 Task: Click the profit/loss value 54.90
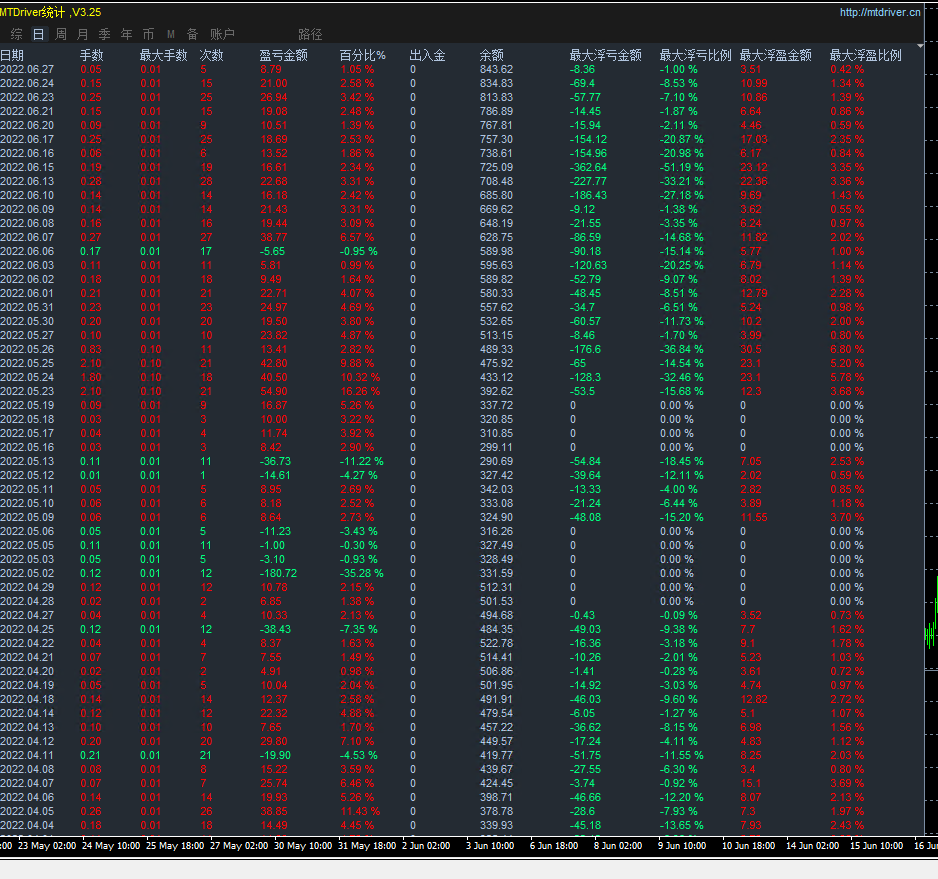click(x=273, y=391)
